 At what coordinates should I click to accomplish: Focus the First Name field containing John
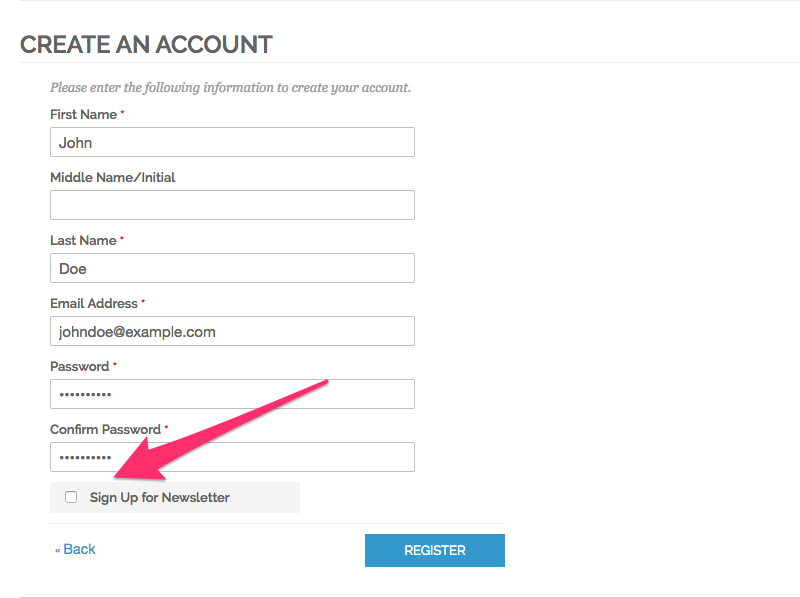pyautogui.click(x=232, y=142)
